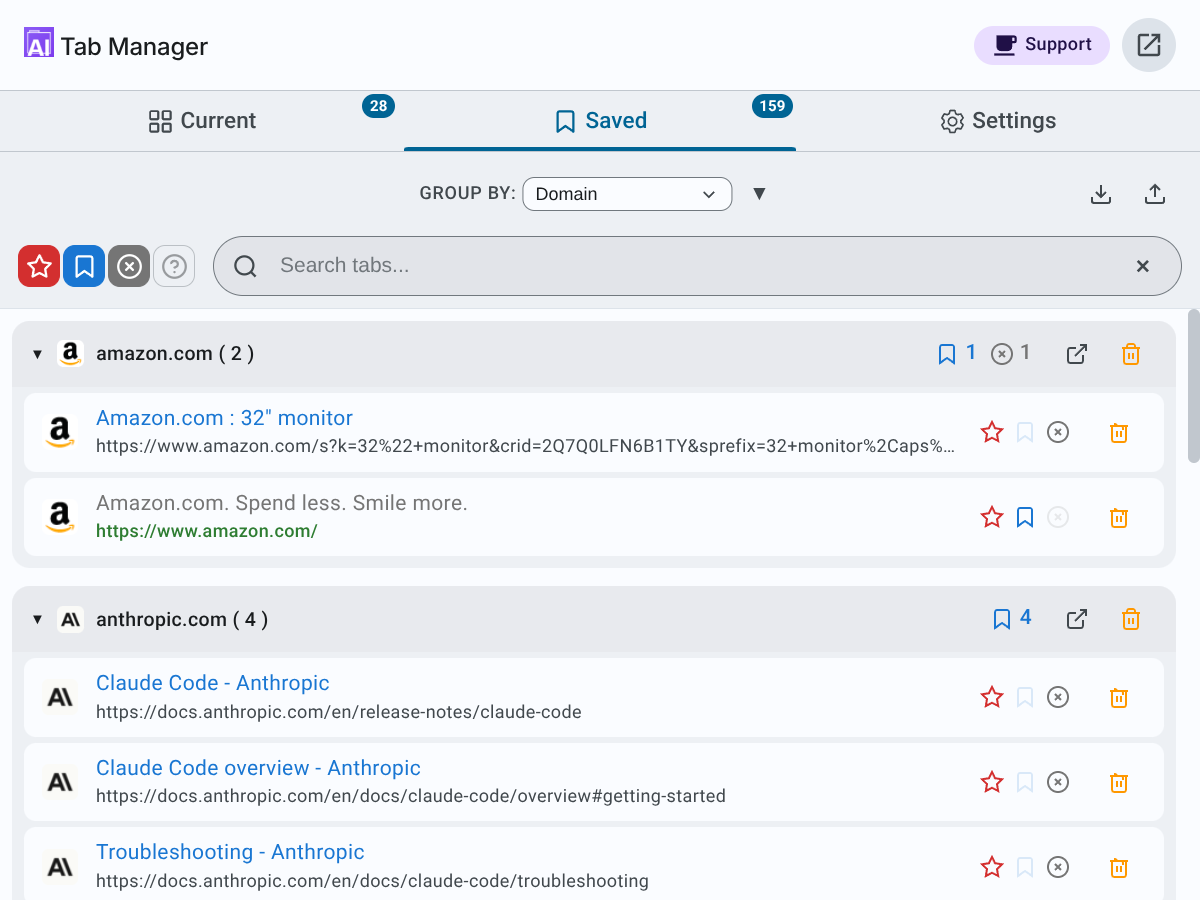
Task: Open the Troubleshooting - Anthropic link
Action: point(230,852)
